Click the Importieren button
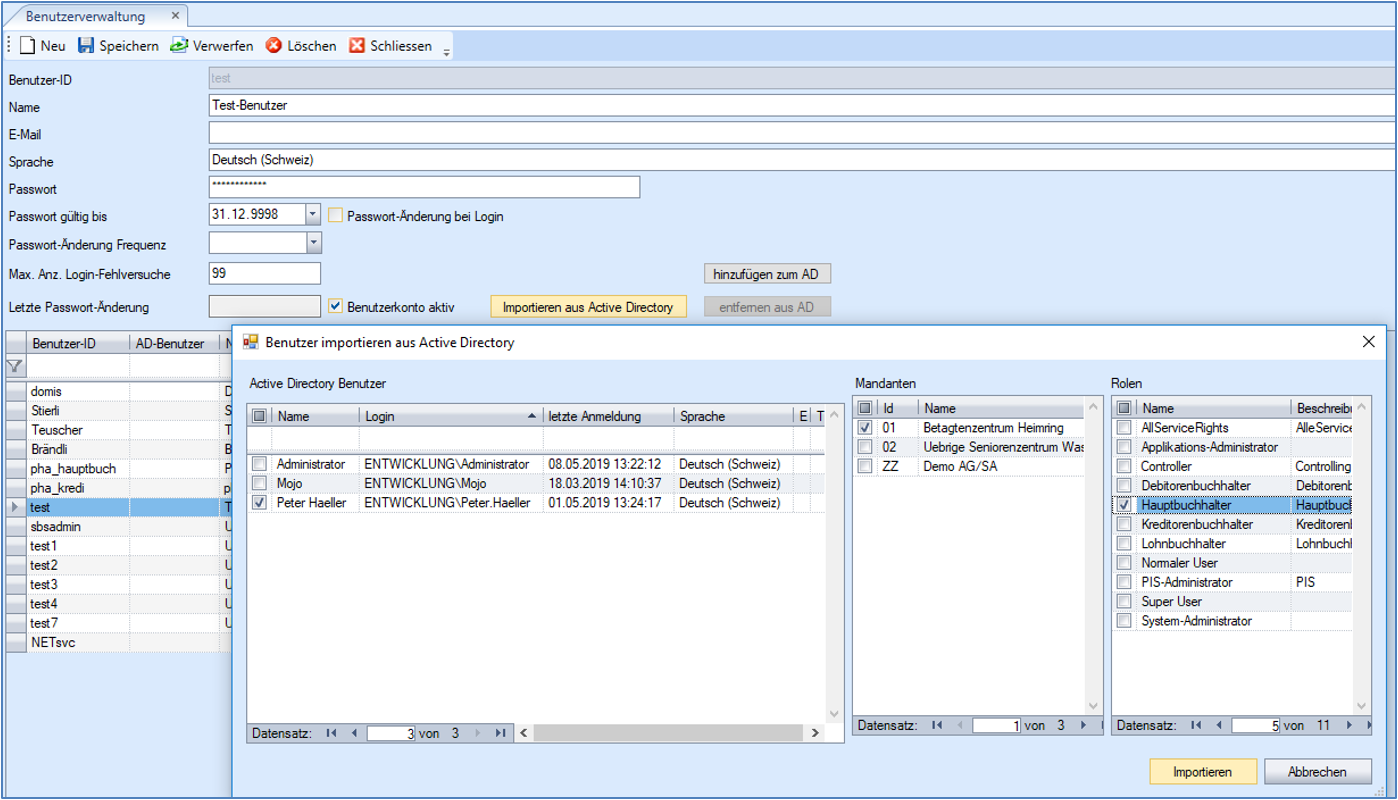This screenshot has height=800, width=1398. click(1203, 771)
